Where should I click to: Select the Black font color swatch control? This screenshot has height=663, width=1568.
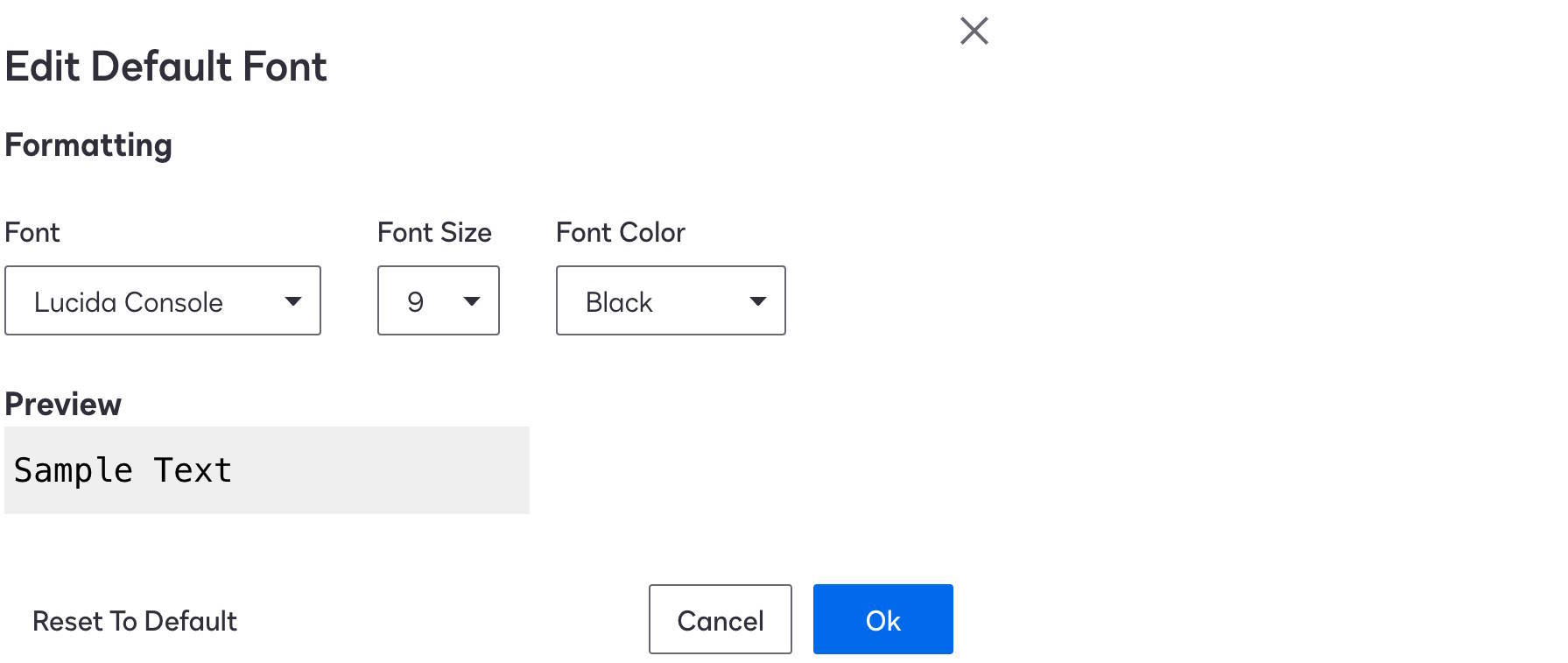click(670, 300)
